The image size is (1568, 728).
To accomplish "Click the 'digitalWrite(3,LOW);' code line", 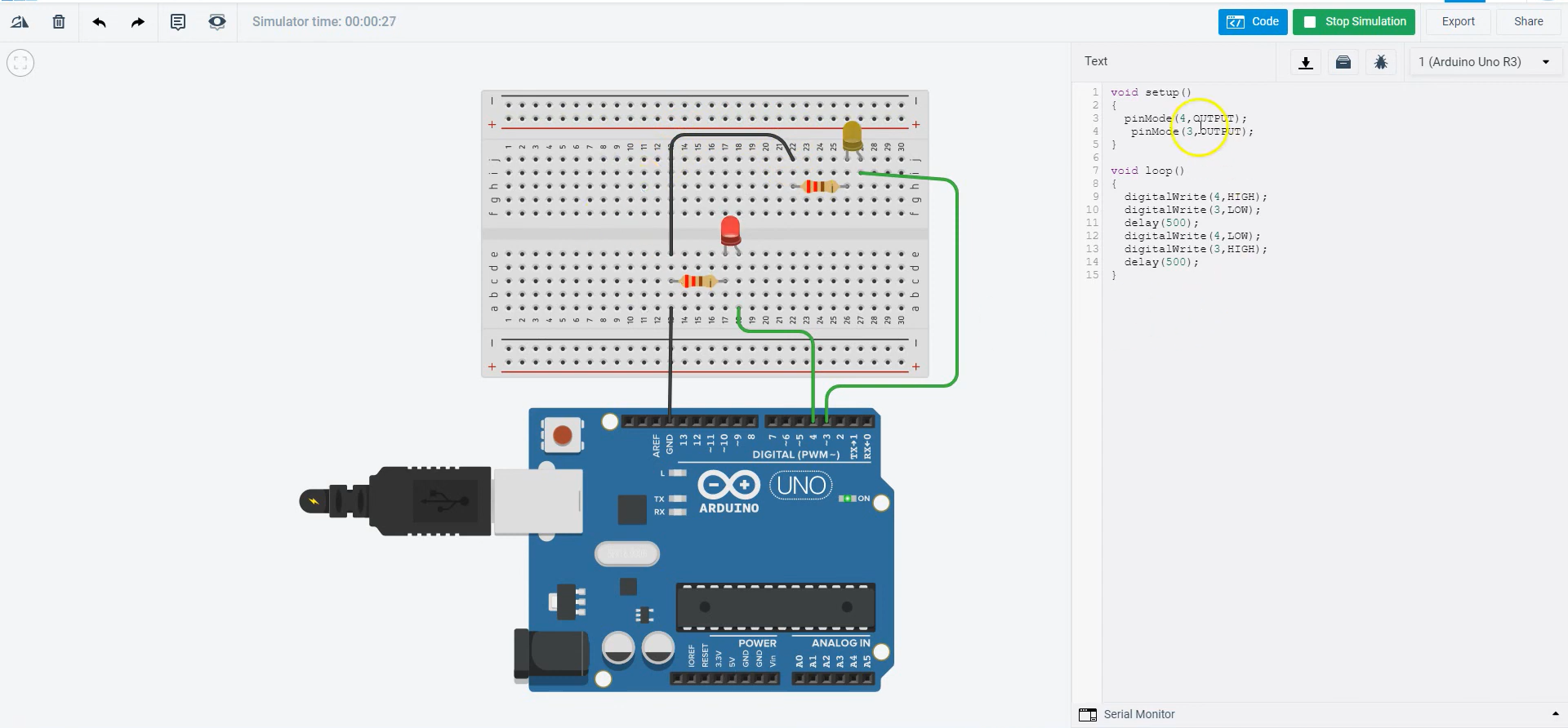I will (1192, 210).
